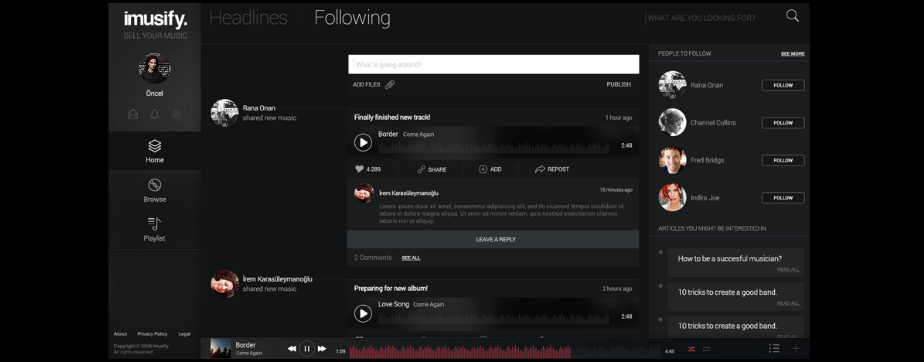Click the search magnifier icon
Viewport: 924px width, 362px height.
coord(792,16)
